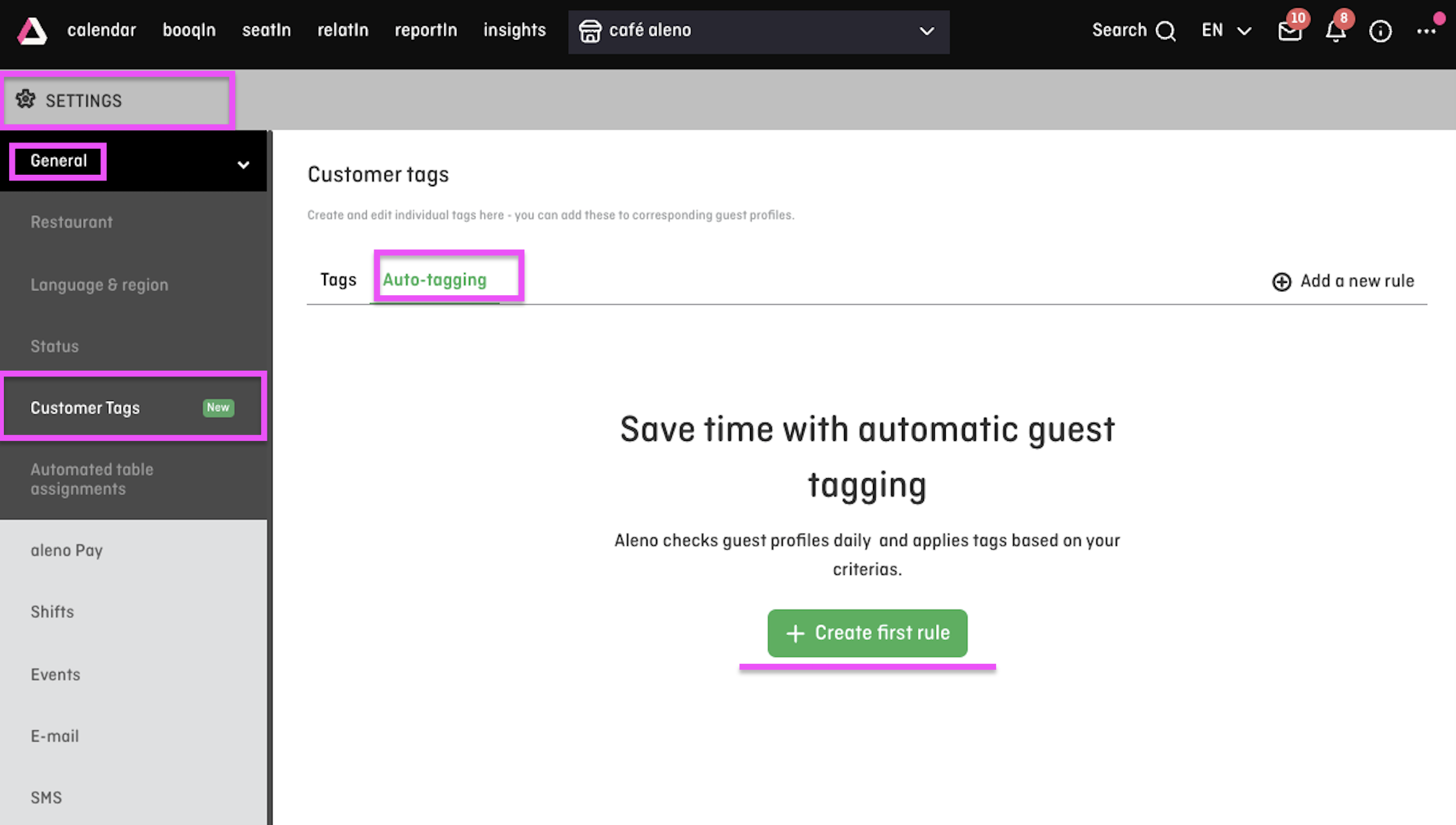Click the SETTINGS gear icon
The height and width of the screenshot is (825, 1456).
point(27,100)
